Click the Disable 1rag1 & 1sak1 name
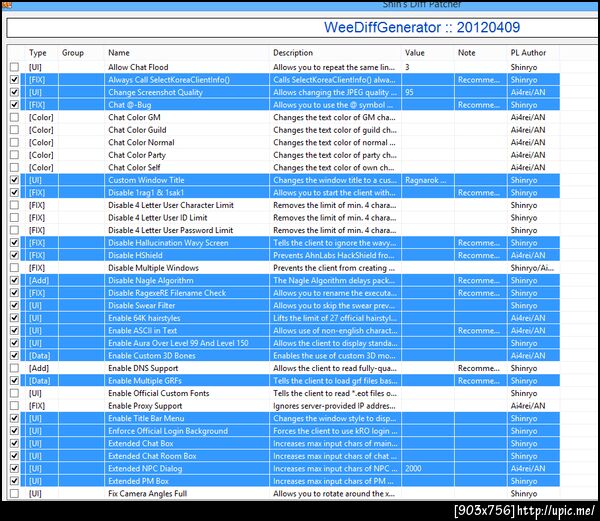 pyautogui.click(x=146, y=192)
